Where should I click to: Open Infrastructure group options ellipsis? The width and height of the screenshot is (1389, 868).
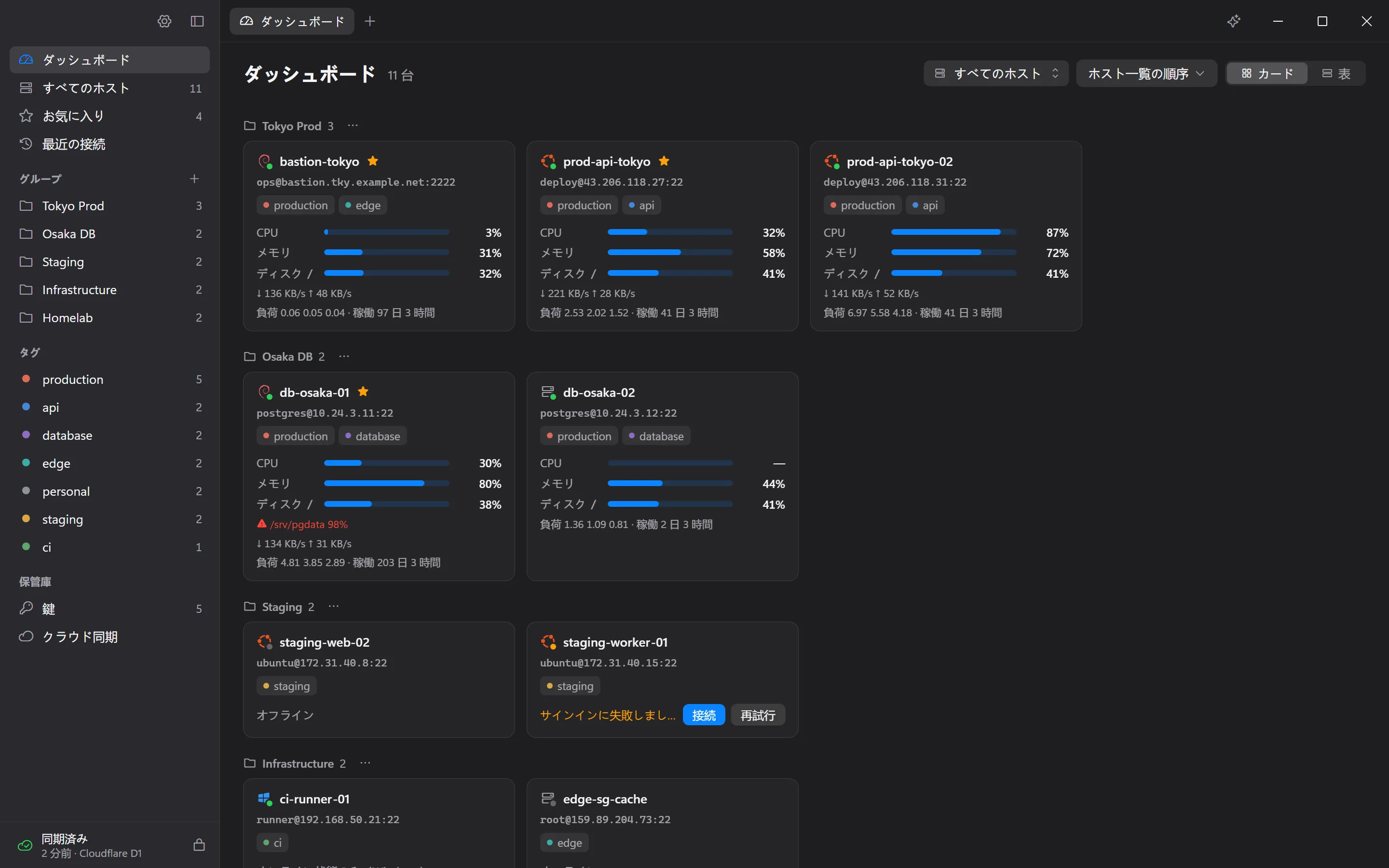pyautogui.click(x=365, y=763)
